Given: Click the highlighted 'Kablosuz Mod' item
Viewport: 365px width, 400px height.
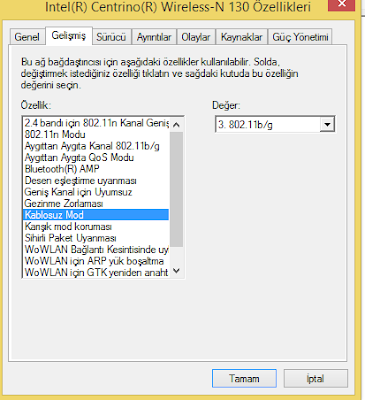Looking at the screenshot, I should (x=96, y=215).
